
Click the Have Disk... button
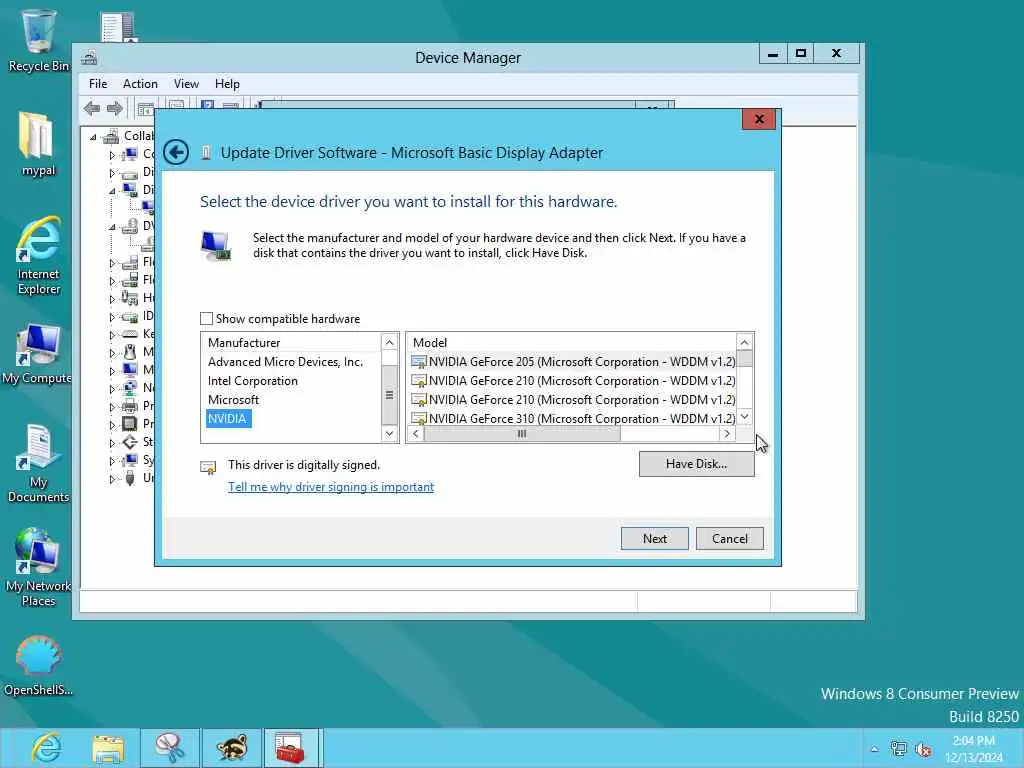[696, 464]
